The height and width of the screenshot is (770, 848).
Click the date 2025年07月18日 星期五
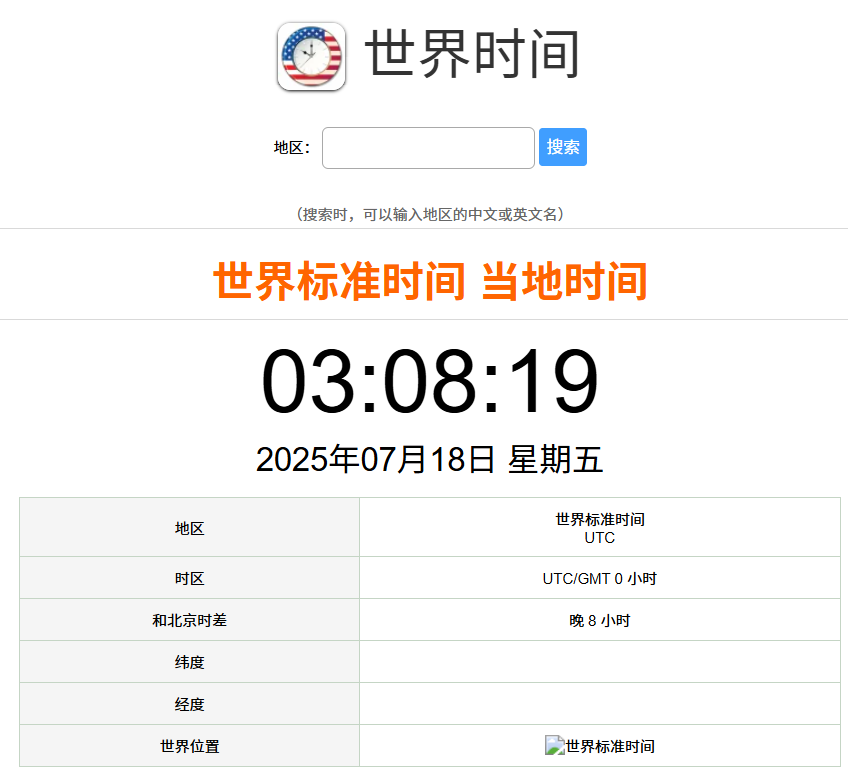point(429,460)
